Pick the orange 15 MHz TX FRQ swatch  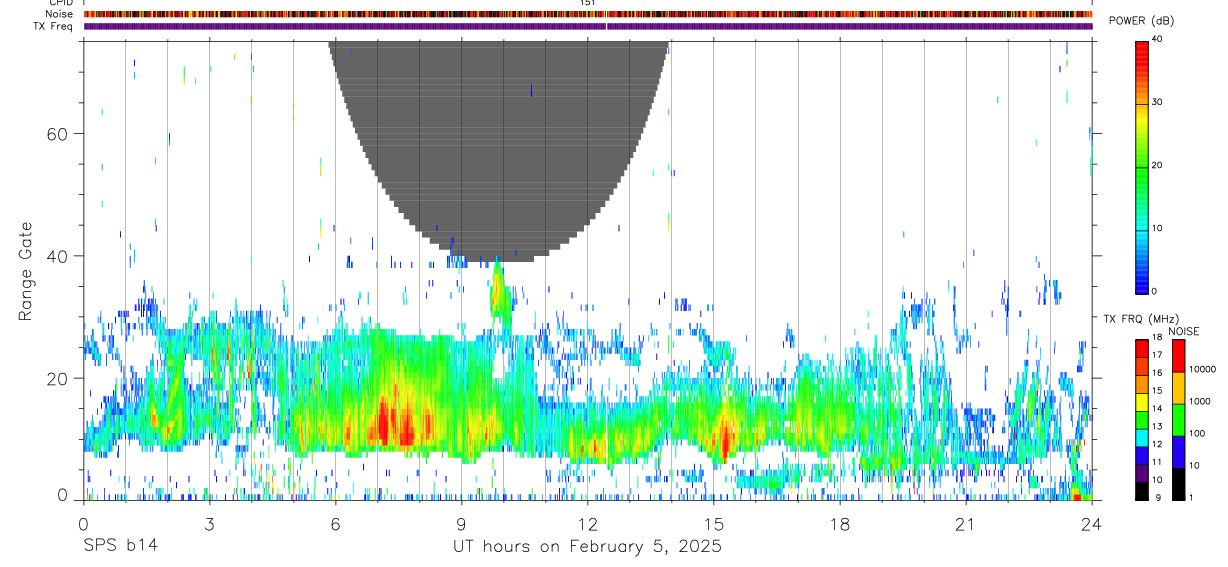[1142, 386]
